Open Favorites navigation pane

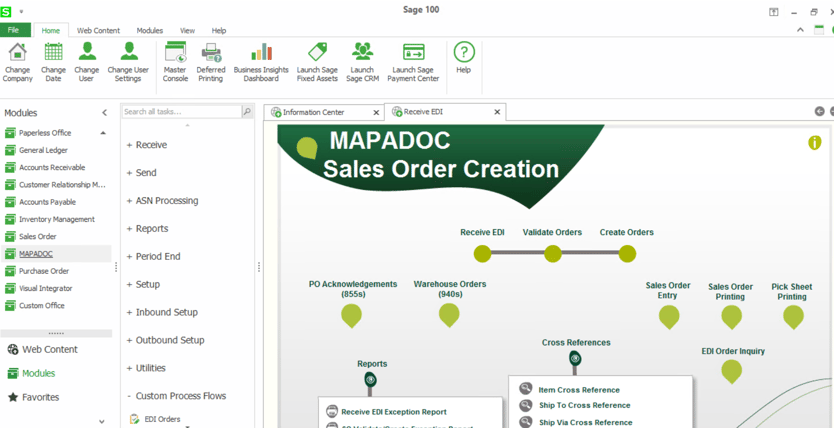34,397
